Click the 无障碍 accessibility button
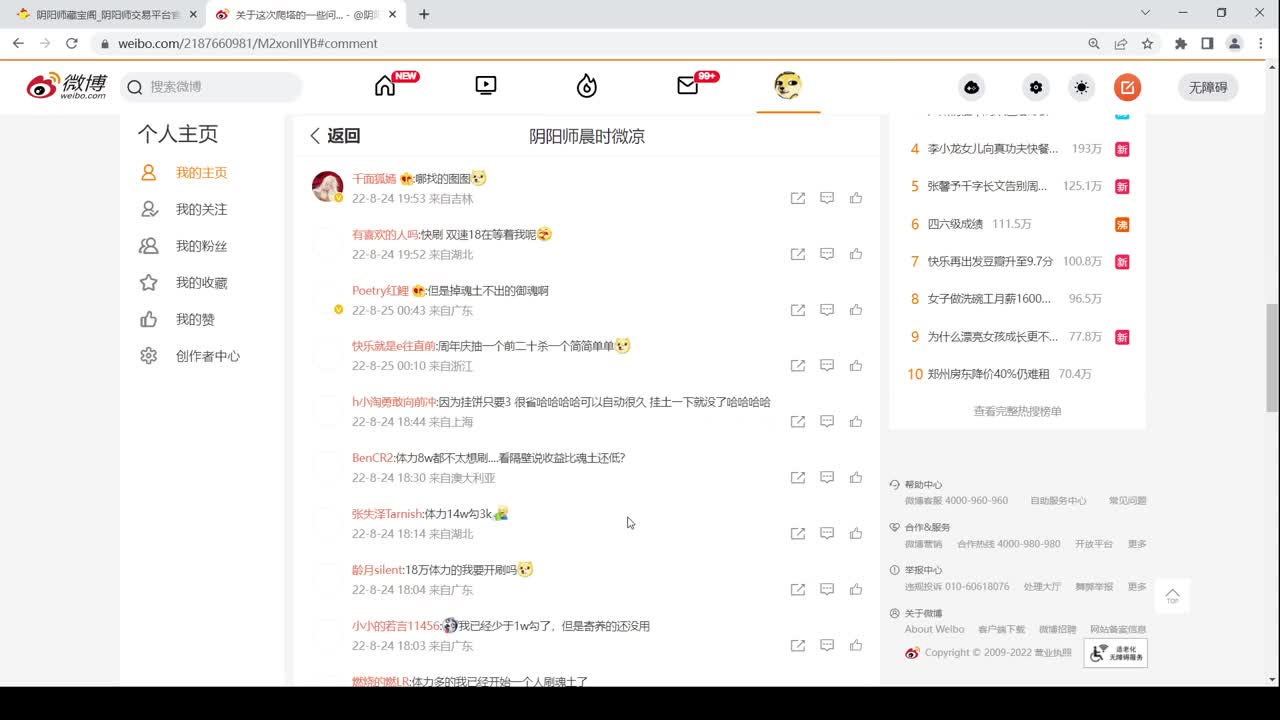Image resolution: width=1280 pixels, height=720 pixels. click(1207, 87)
